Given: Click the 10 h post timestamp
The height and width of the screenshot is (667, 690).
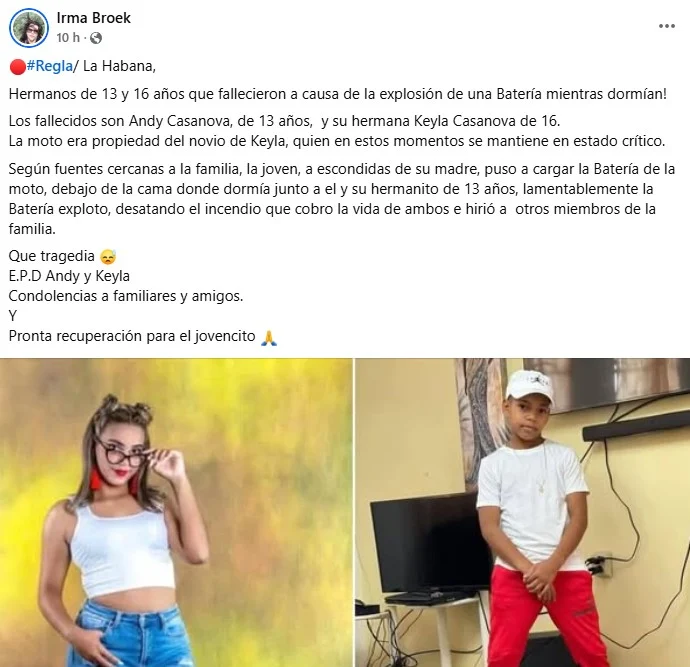Looking at the screenshot, I should 68,38.
